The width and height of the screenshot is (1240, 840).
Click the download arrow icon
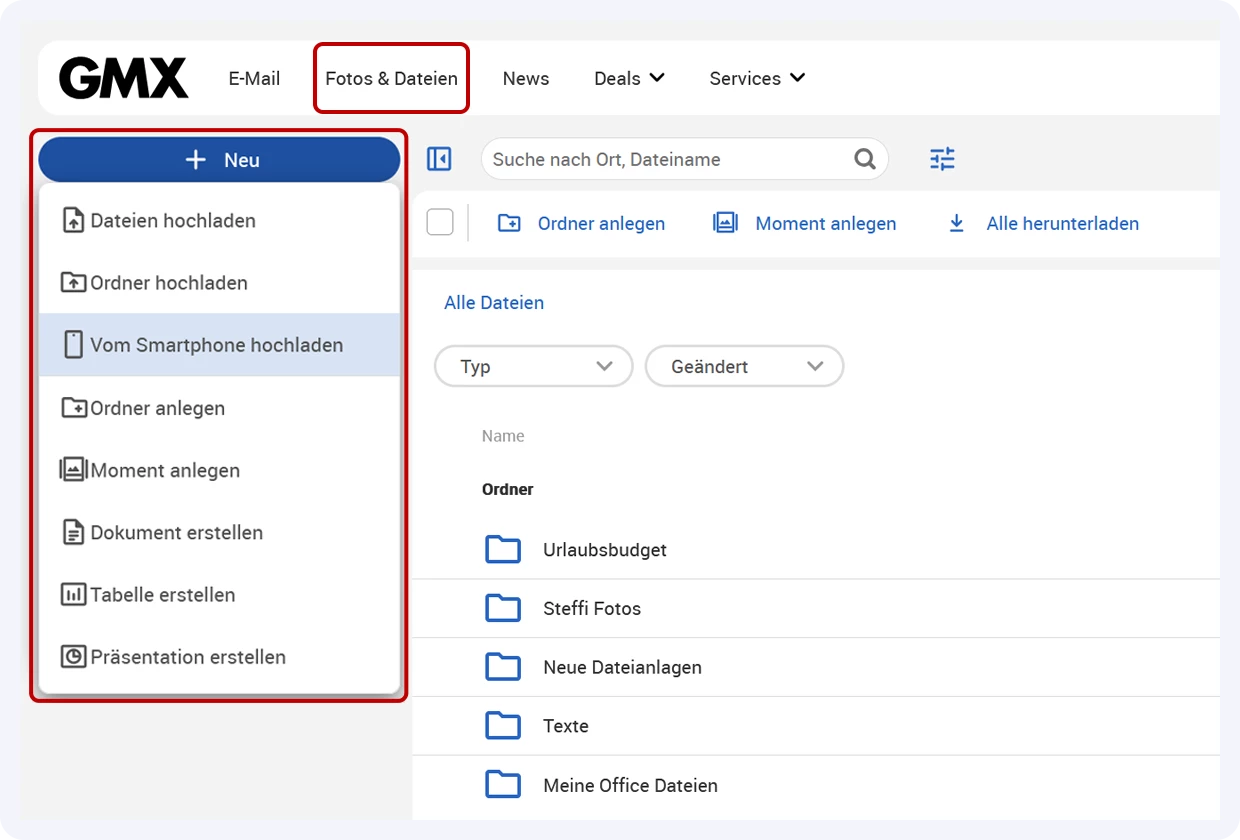tap(956, 223)
